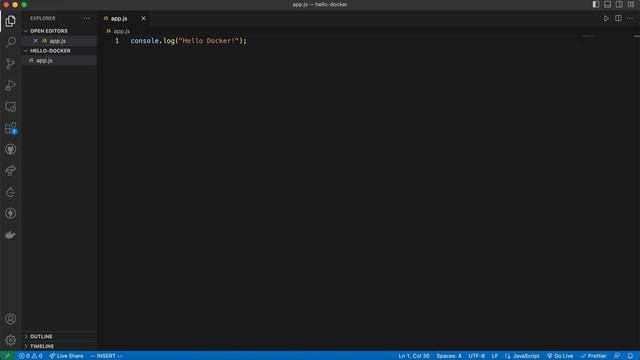Click the console.log code on line 1
Screen dimensions: 640x360
coord(189,41)
